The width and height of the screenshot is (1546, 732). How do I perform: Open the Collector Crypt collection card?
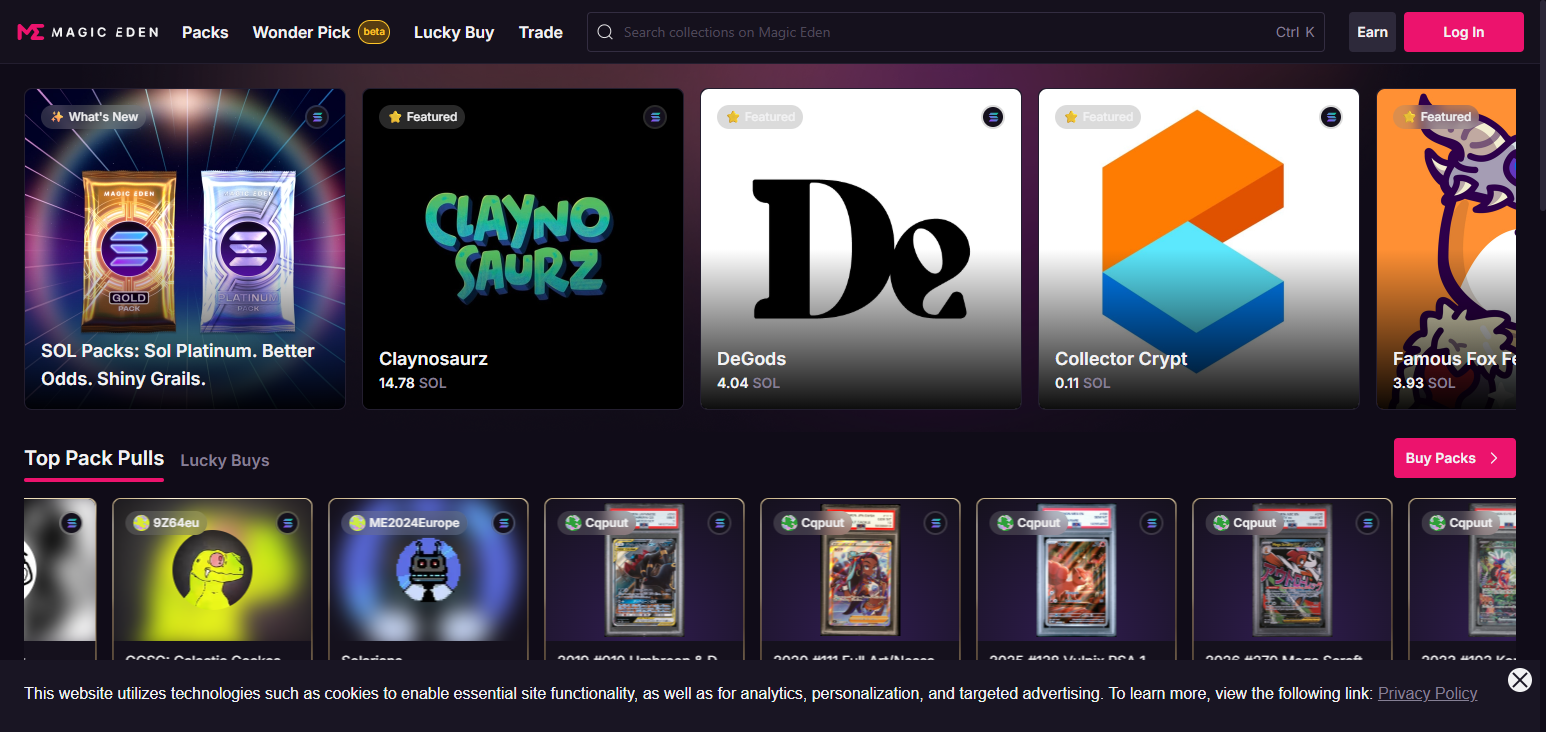[x=1199, y=249]
